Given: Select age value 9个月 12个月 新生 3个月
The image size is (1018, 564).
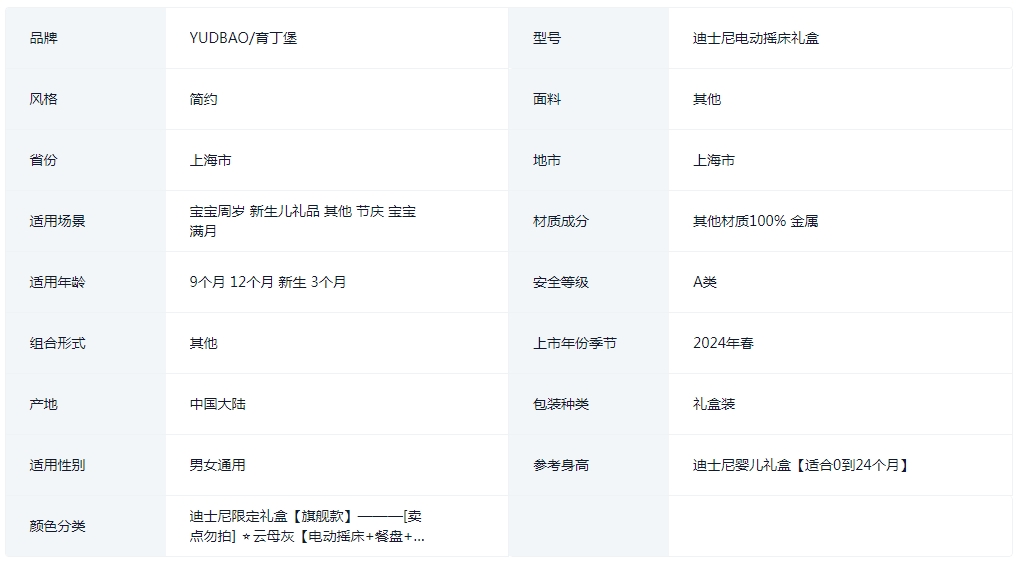Looking at the screenshot, I should coord(267,282).
